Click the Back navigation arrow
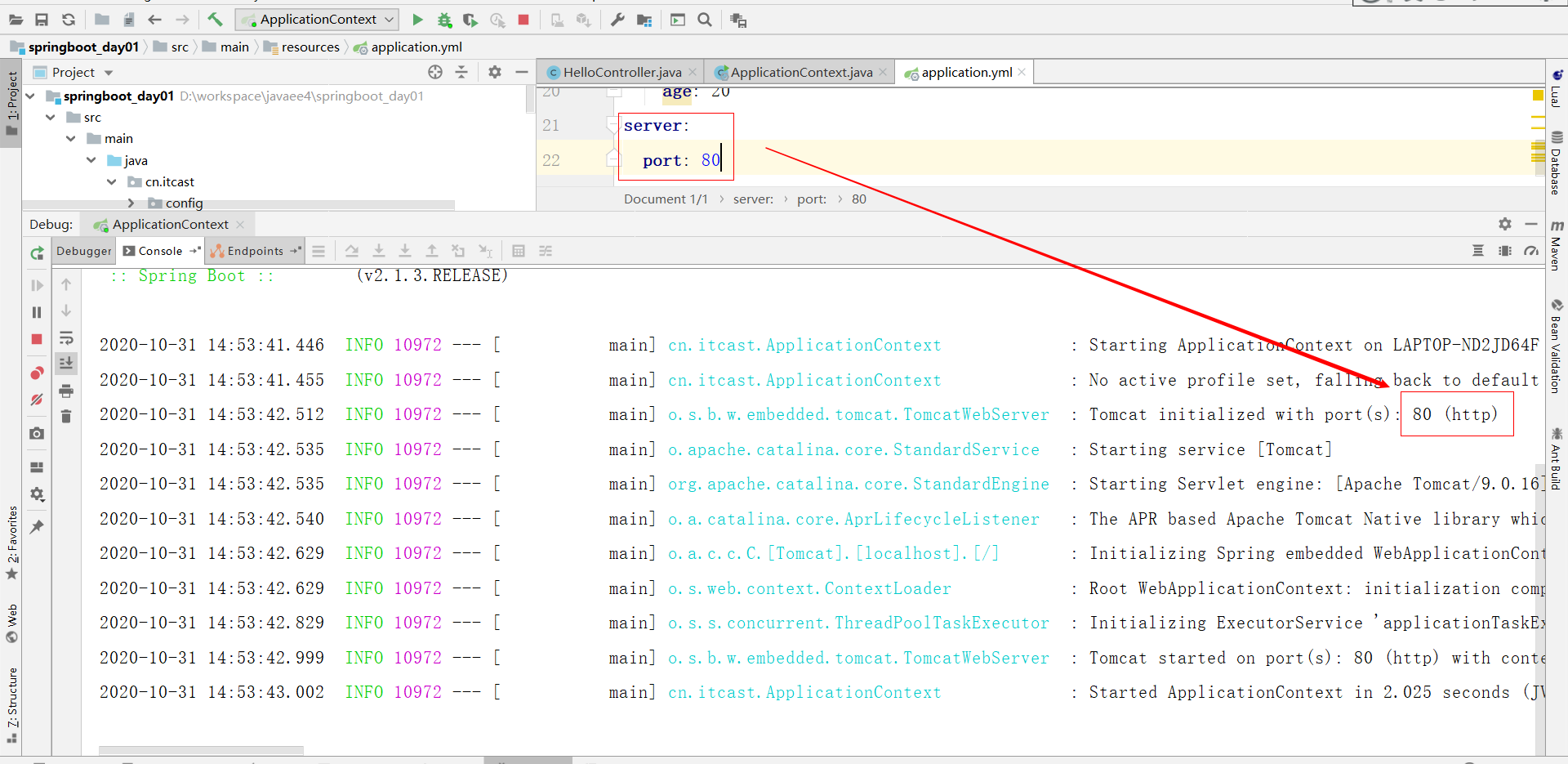 (x=155, y=20)
